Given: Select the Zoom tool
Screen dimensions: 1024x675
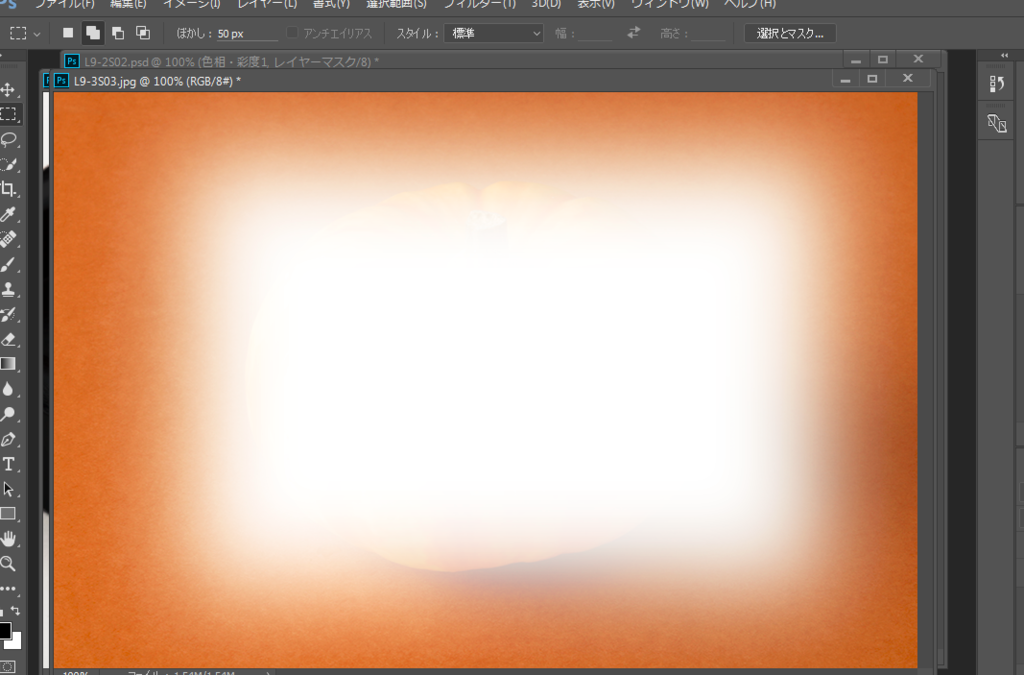Looking at the screenshot, I should click(8, 563).
